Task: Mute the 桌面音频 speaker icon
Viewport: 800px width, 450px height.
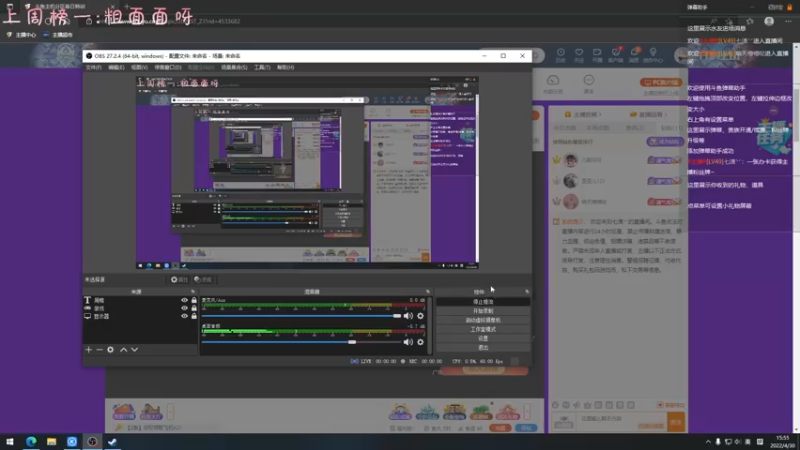Action: point(408,342)
